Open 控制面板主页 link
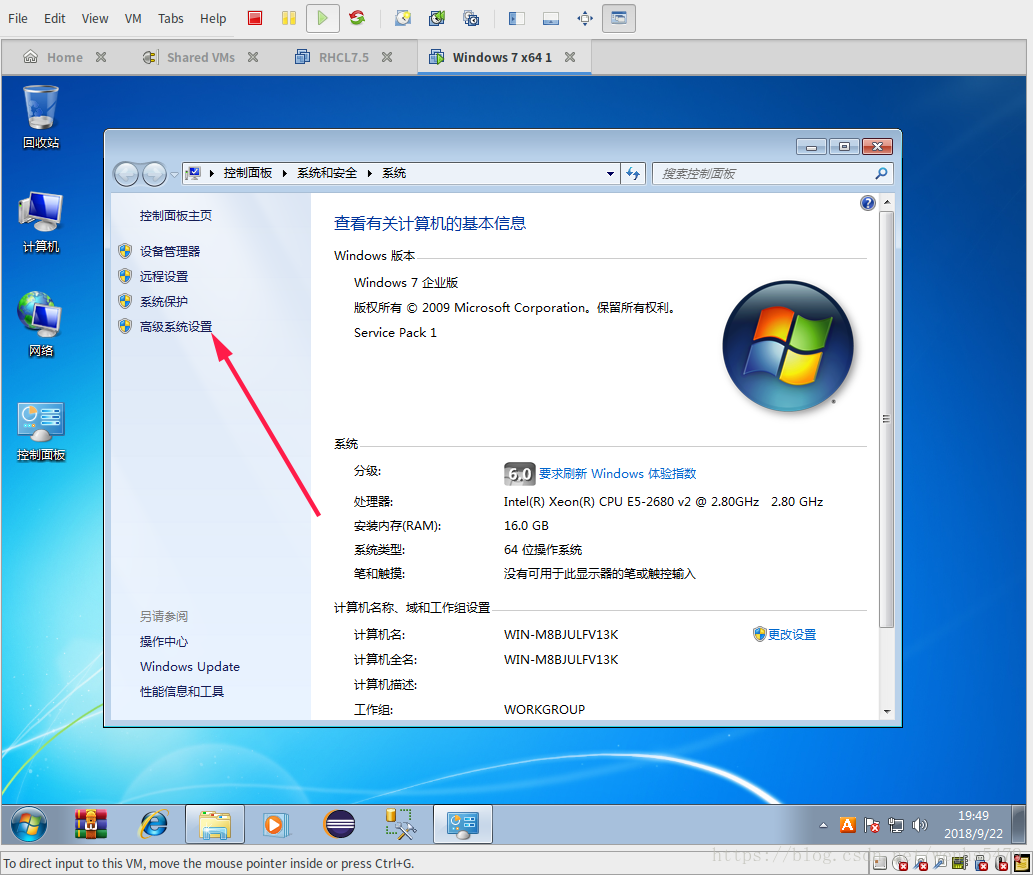 175,215
